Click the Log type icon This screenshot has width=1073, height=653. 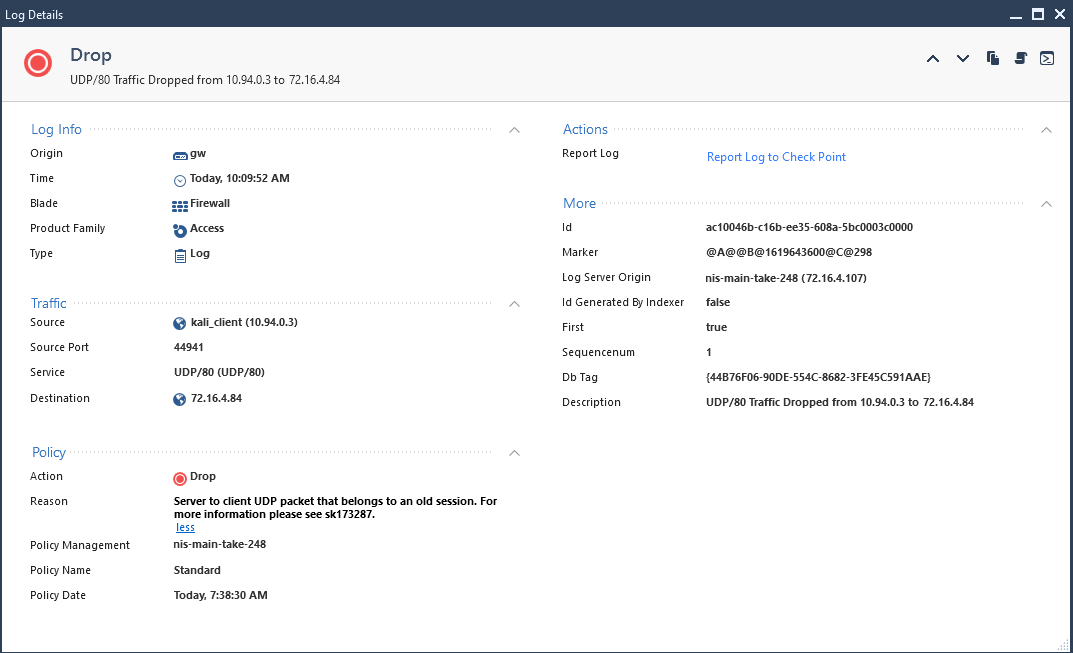click(x=179, y=253)
